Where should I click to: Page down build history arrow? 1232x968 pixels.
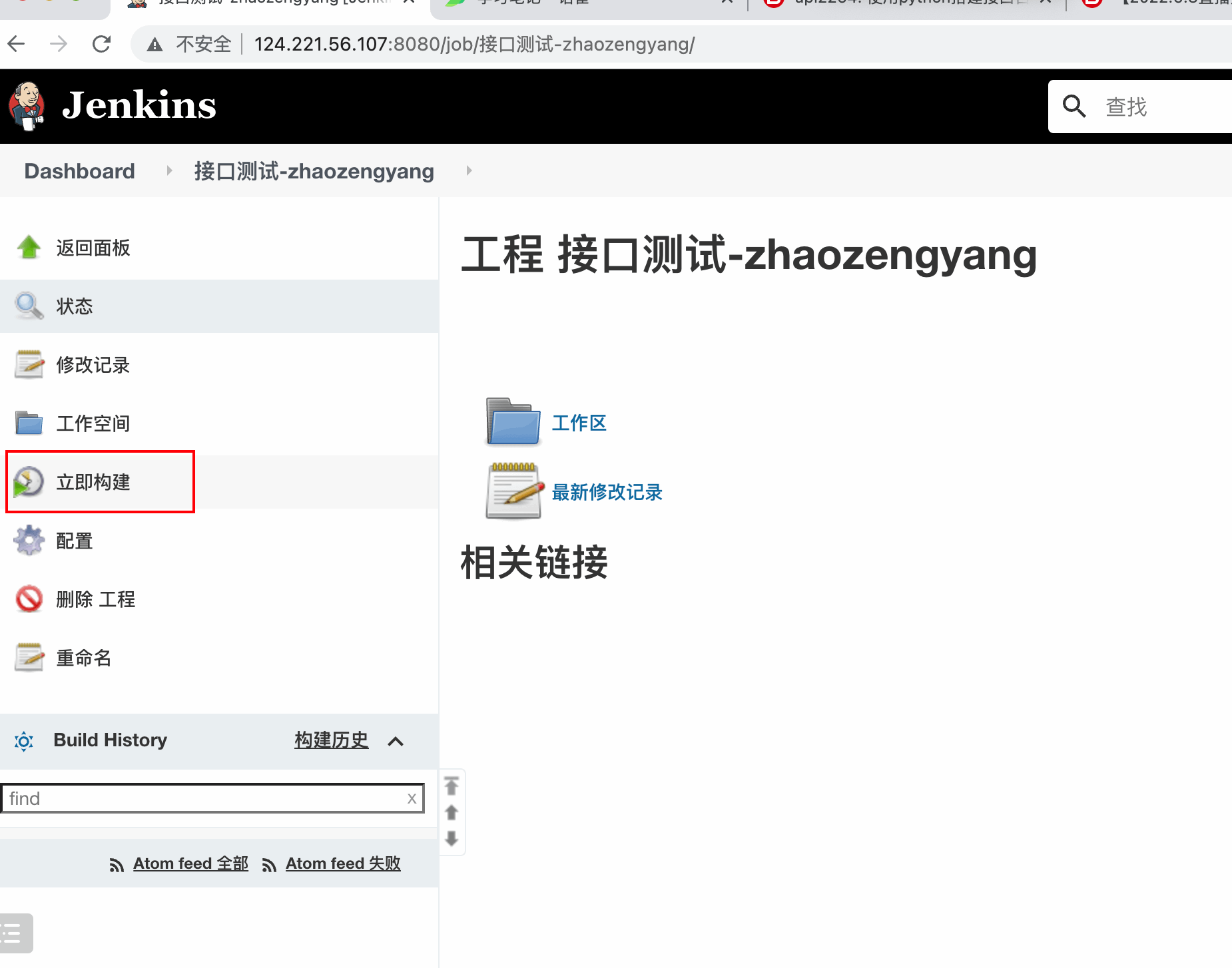(x=452, y=838)
